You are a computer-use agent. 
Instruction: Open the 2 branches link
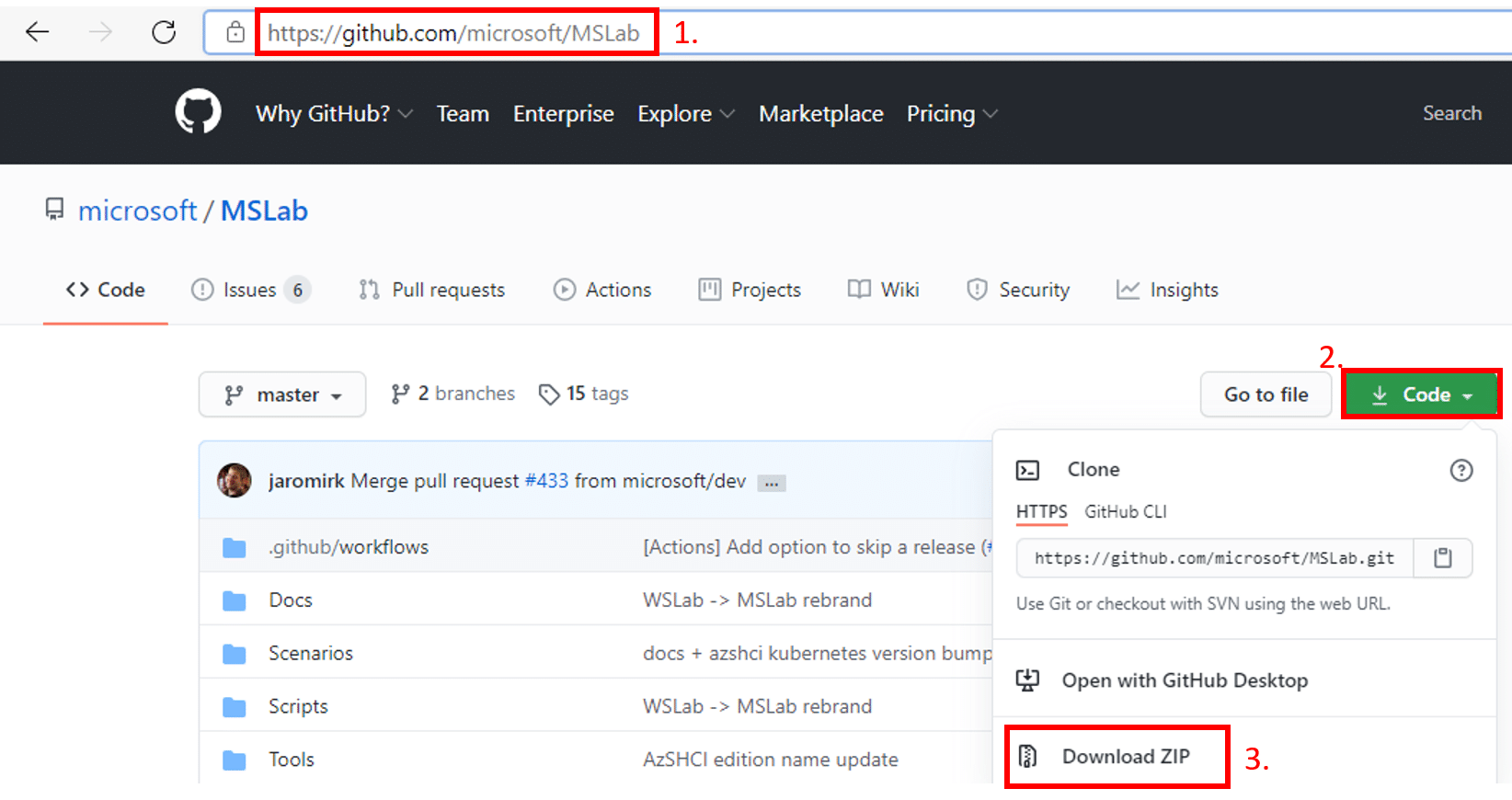[453, 394]
